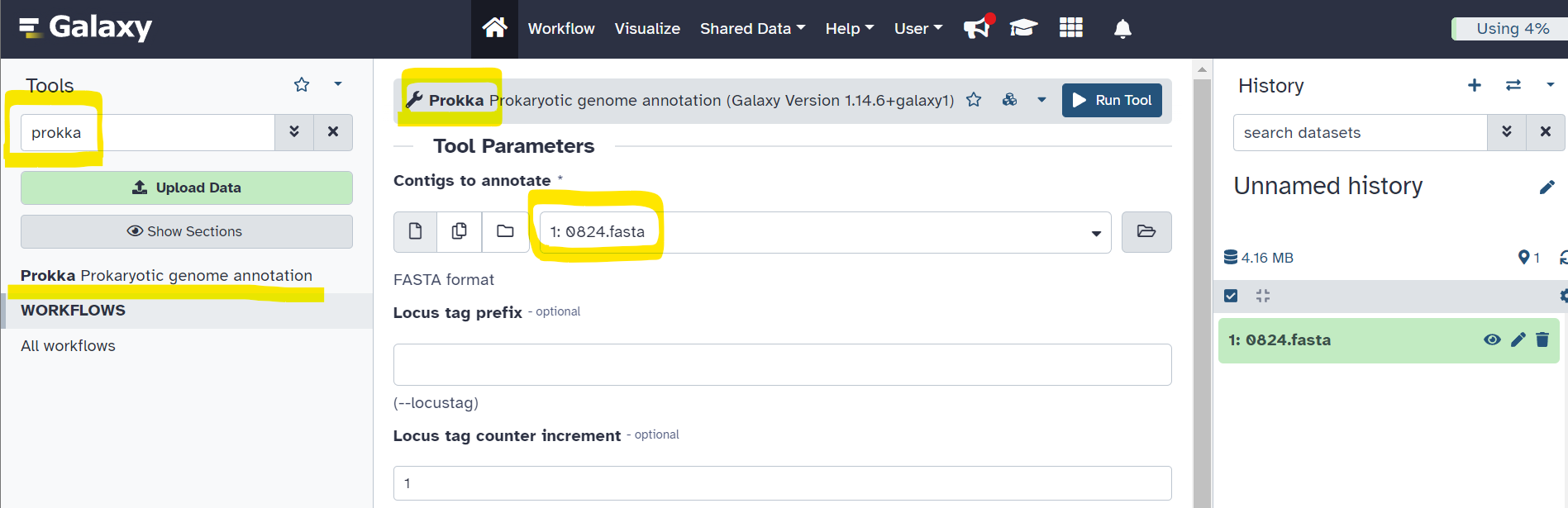The height and width of the screenshot is (508, 1568).
Task: Click the Galaxy logo
Action: (85, 27)
